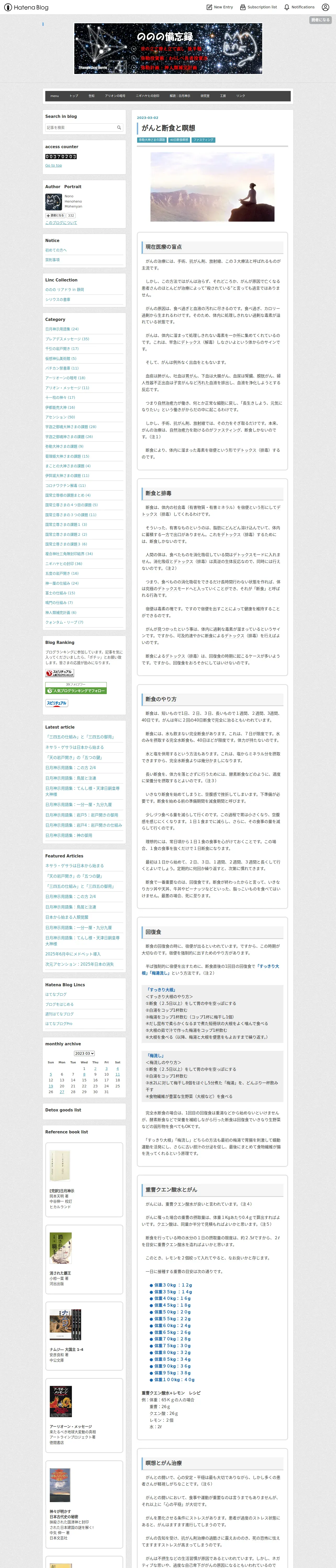Click the author's 読者になる subscribe button
Screen dimensions: 336x1568
pos(55,216)
